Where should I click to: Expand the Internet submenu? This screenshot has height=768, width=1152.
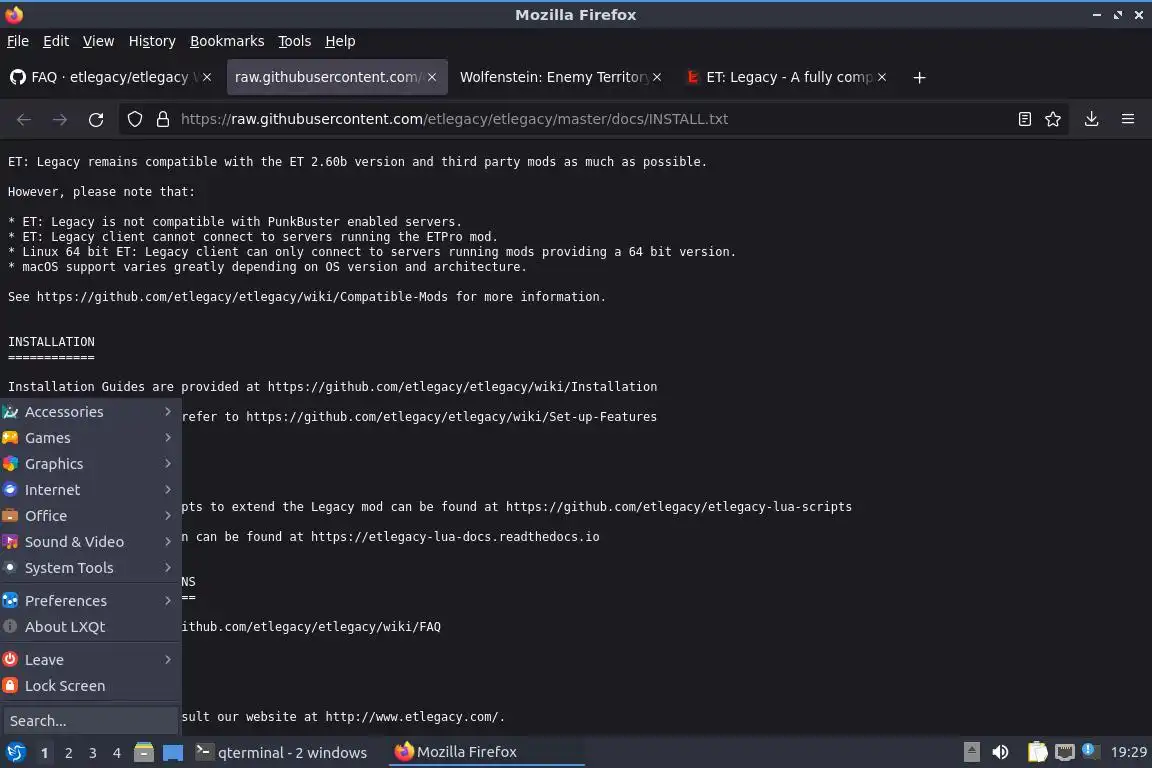[90, 489]
